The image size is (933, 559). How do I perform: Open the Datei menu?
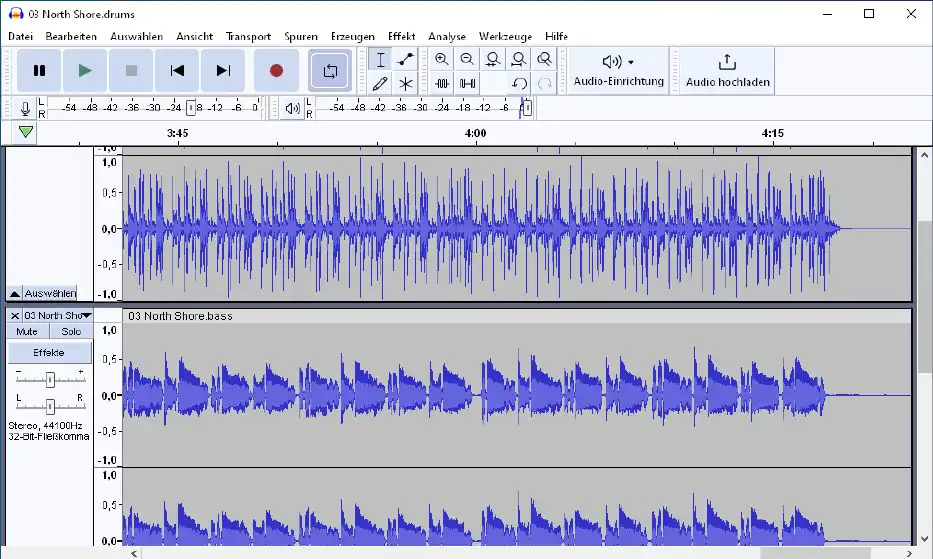pyautogui.click(x=20, y=36)
